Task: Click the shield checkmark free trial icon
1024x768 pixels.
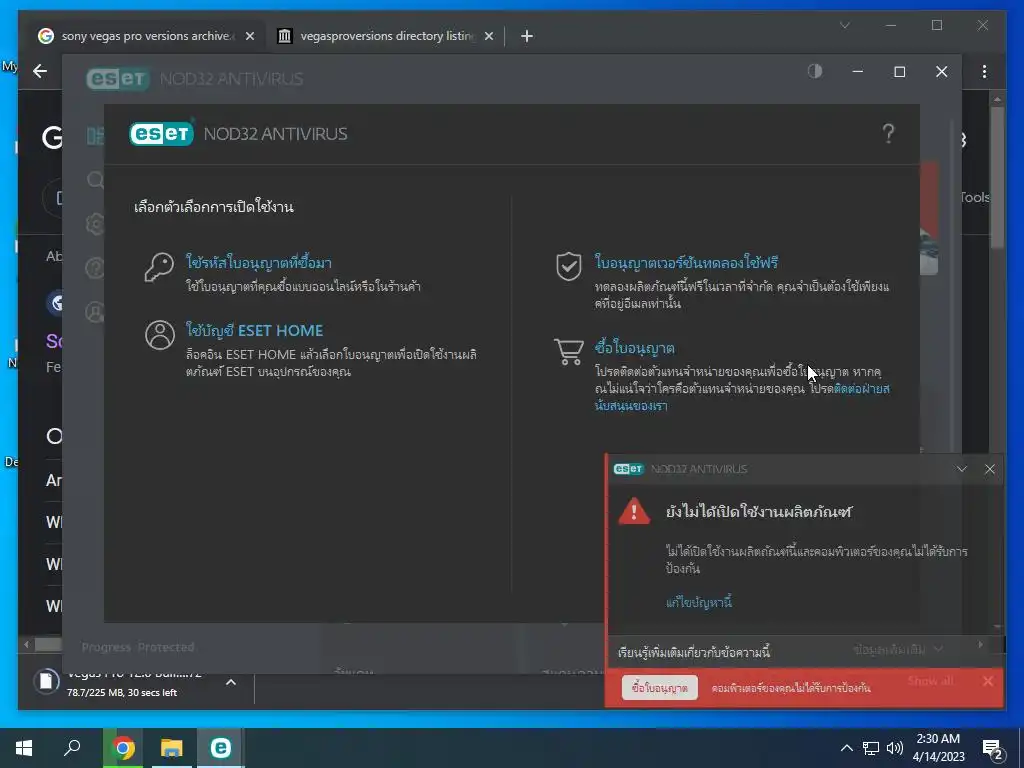Action: click(569, 266)
